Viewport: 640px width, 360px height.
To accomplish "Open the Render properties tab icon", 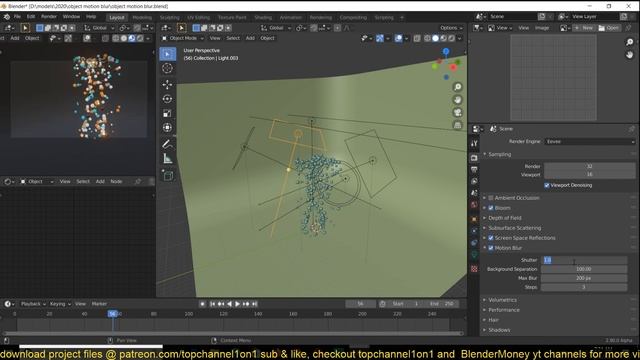I will [474, 158].
